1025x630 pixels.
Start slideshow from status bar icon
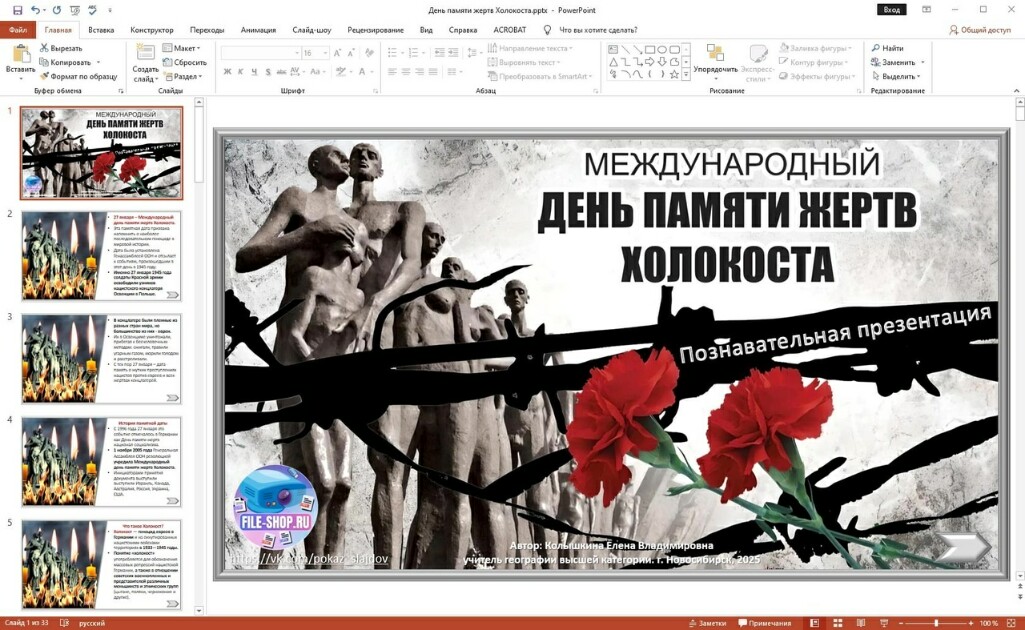click(x=881, y=623)
